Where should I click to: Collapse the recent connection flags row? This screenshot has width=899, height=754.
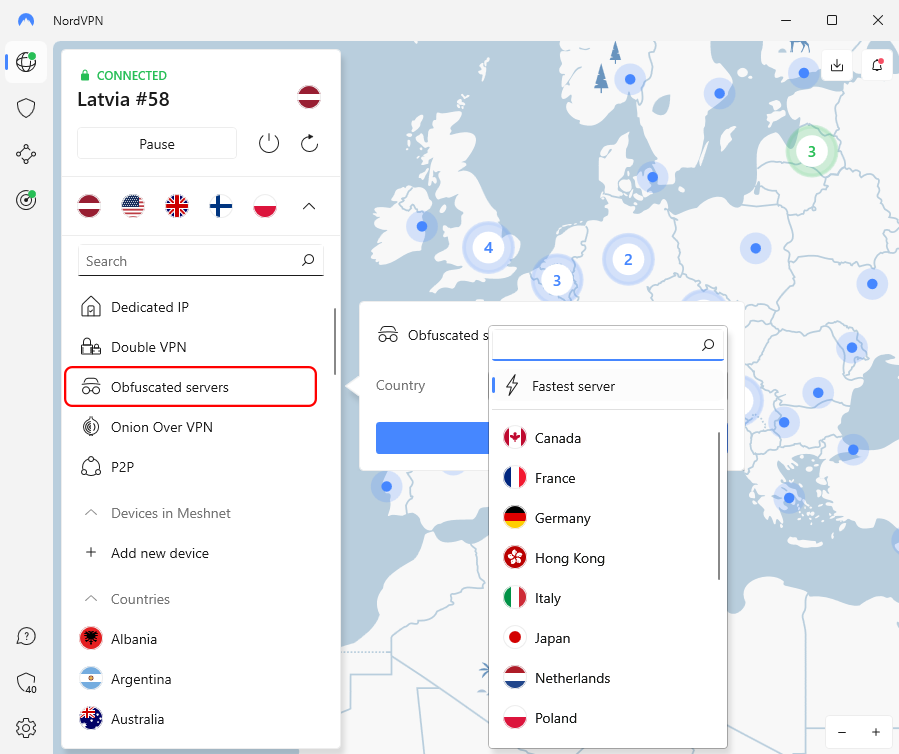click(x=310, y=205)
